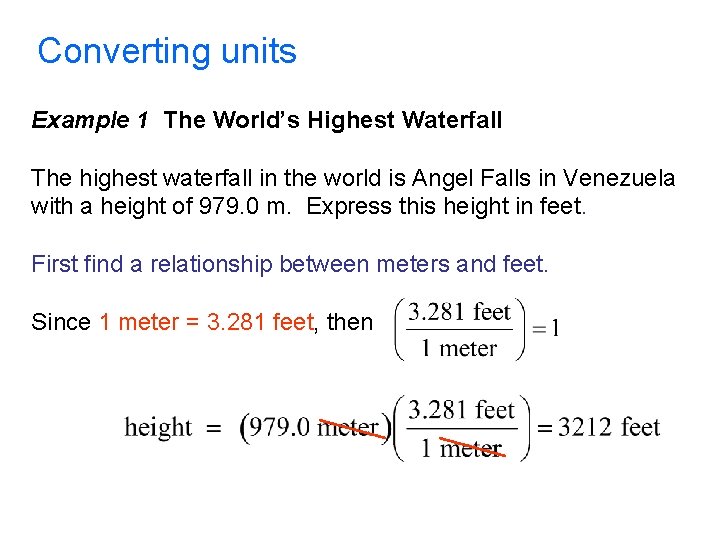Click the italic "Example 1" label
This screenshot has width=720, height=540.
click(x=89, y=121)
